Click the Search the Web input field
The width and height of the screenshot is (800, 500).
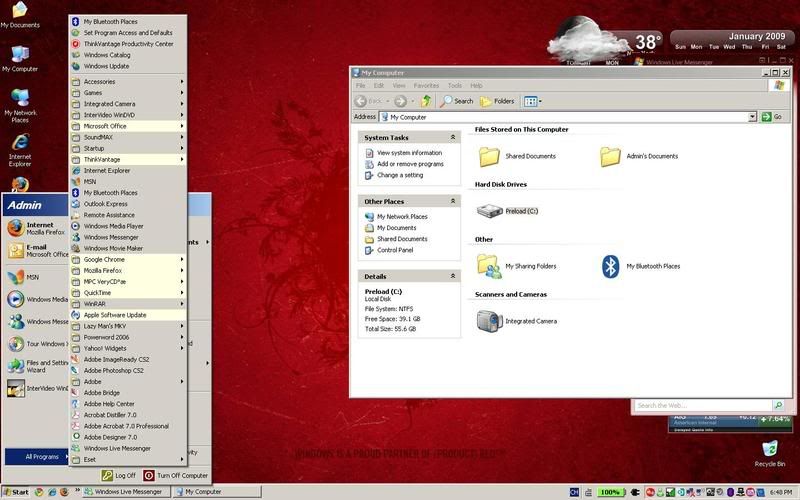click(703, 405)
